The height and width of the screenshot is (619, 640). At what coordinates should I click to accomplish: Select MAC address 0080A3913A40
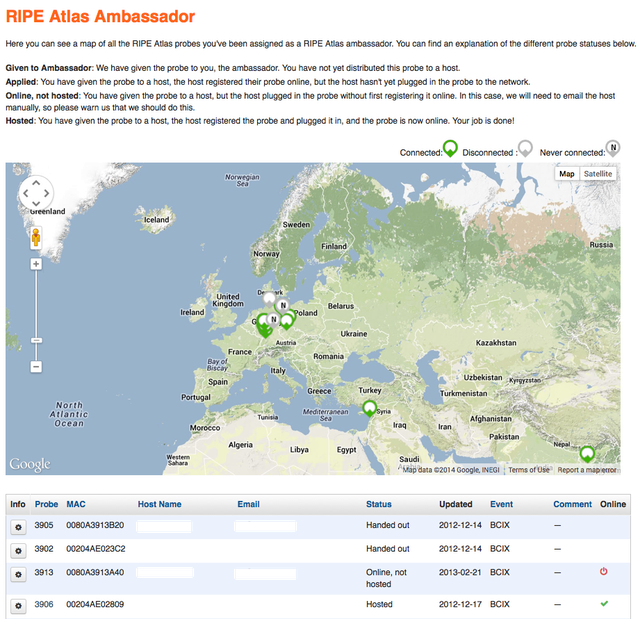click(95, 572)
